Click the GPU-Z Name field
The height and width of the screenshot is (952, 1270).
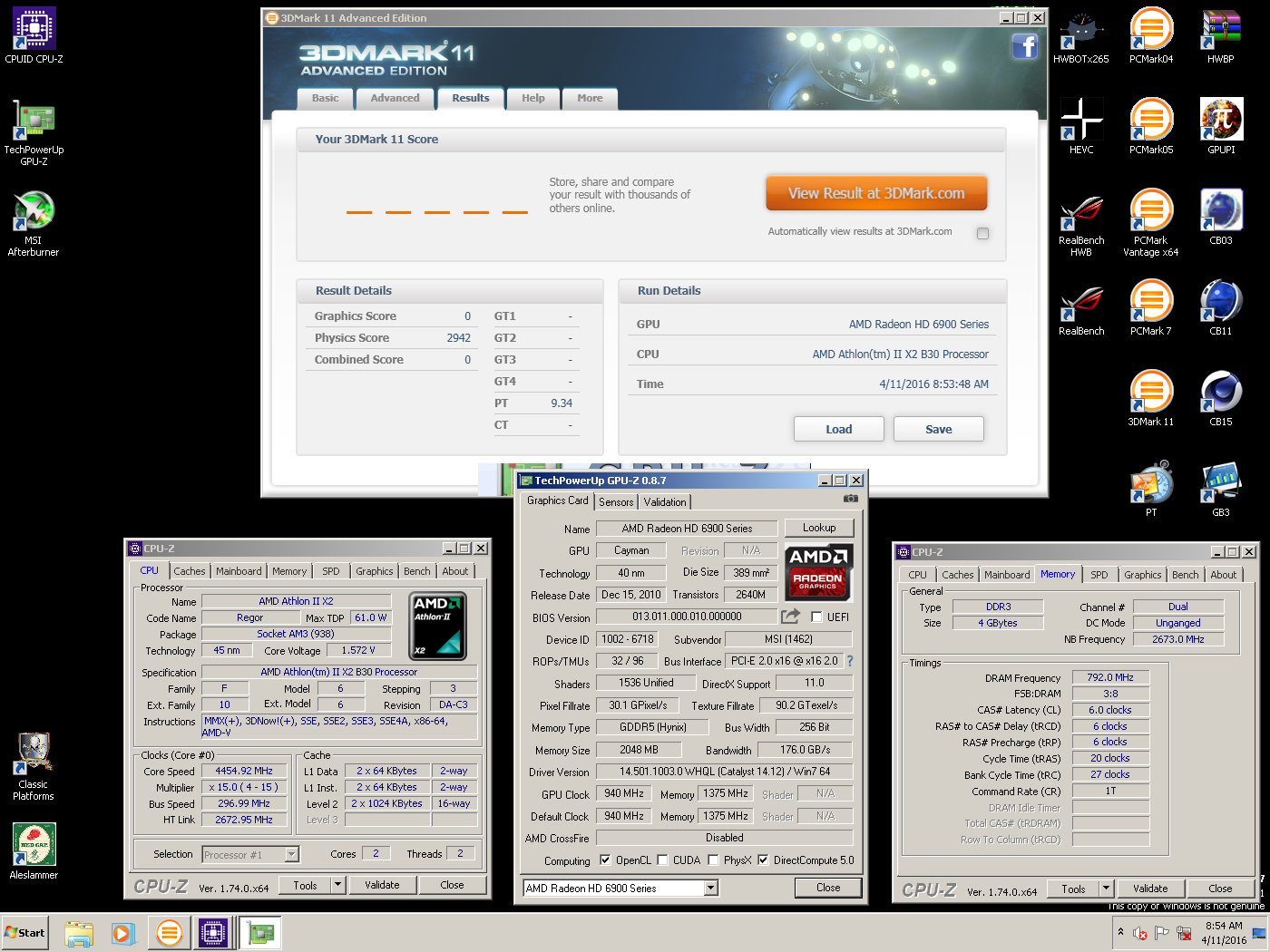pos(687,529)
